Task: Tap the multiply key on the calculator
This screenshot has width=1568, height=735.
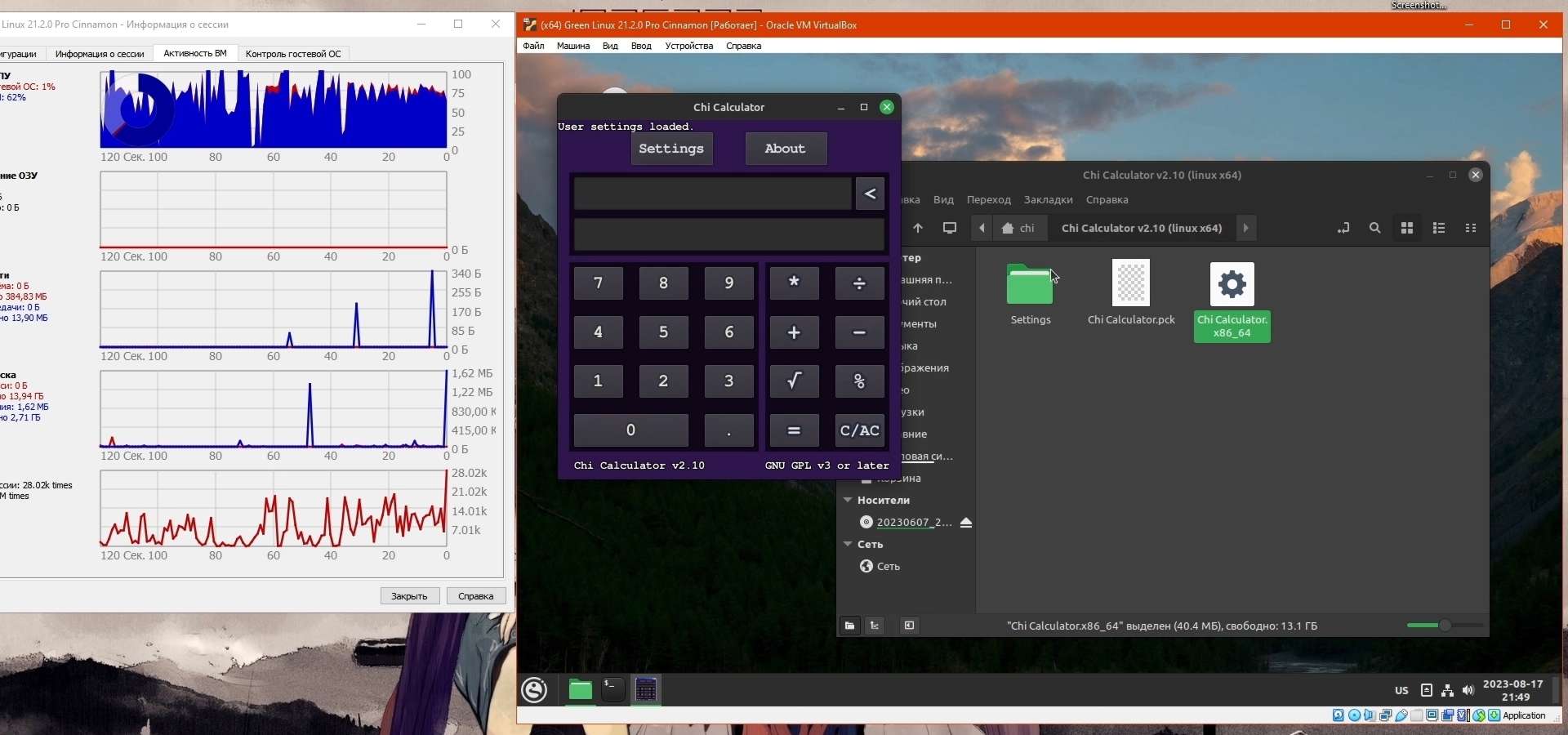Action: coord(794,283)
